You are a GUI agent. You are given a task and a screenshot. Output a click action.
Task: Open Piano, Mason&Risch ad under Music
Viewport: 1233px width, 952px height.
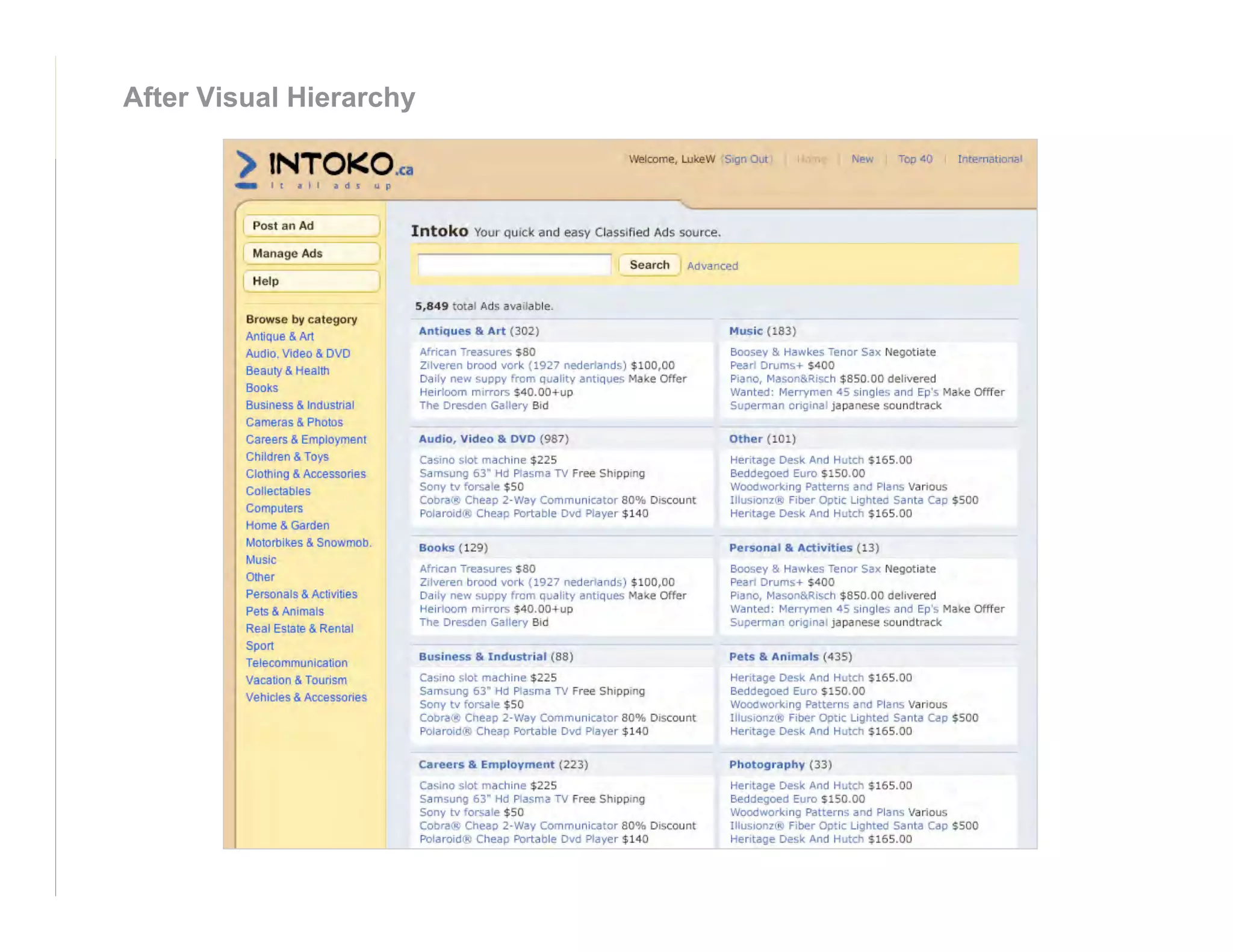[x=783, y=379]
